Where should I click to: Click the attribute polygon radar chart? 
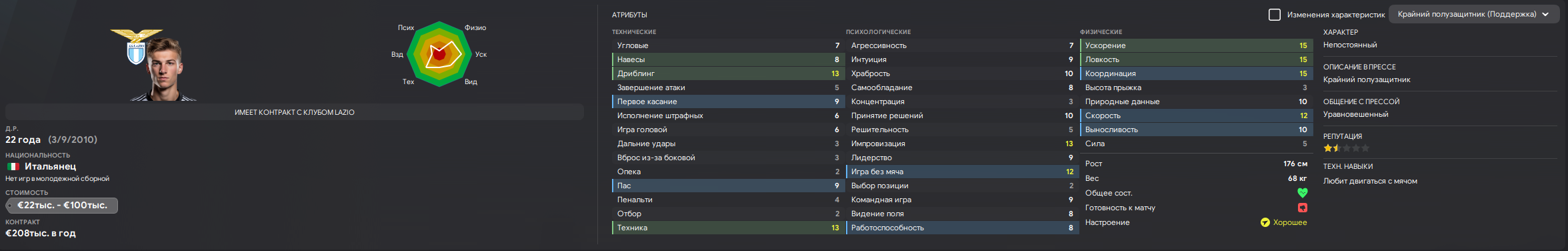point(439,55)
